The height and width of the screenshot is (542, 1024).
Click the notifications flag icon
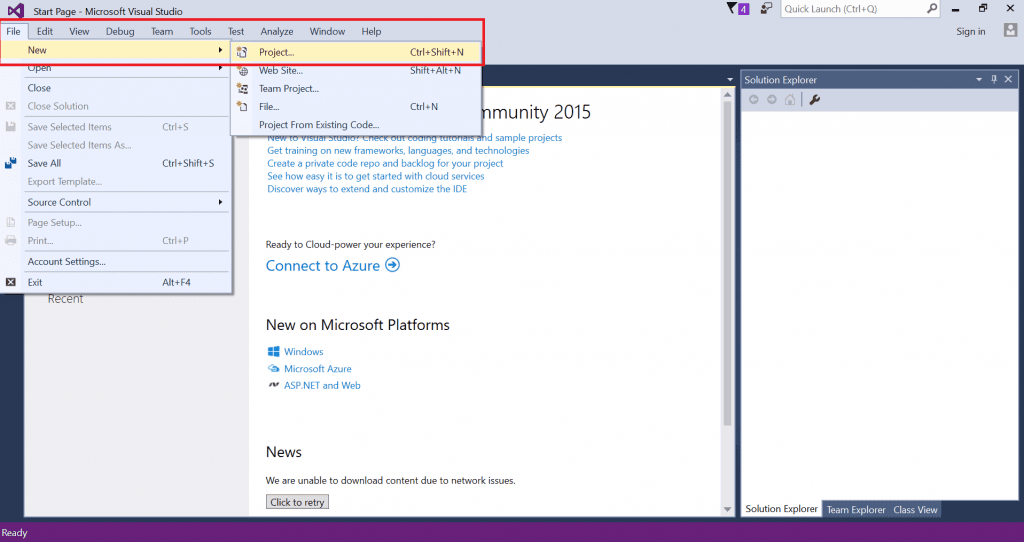click(731, 8)
